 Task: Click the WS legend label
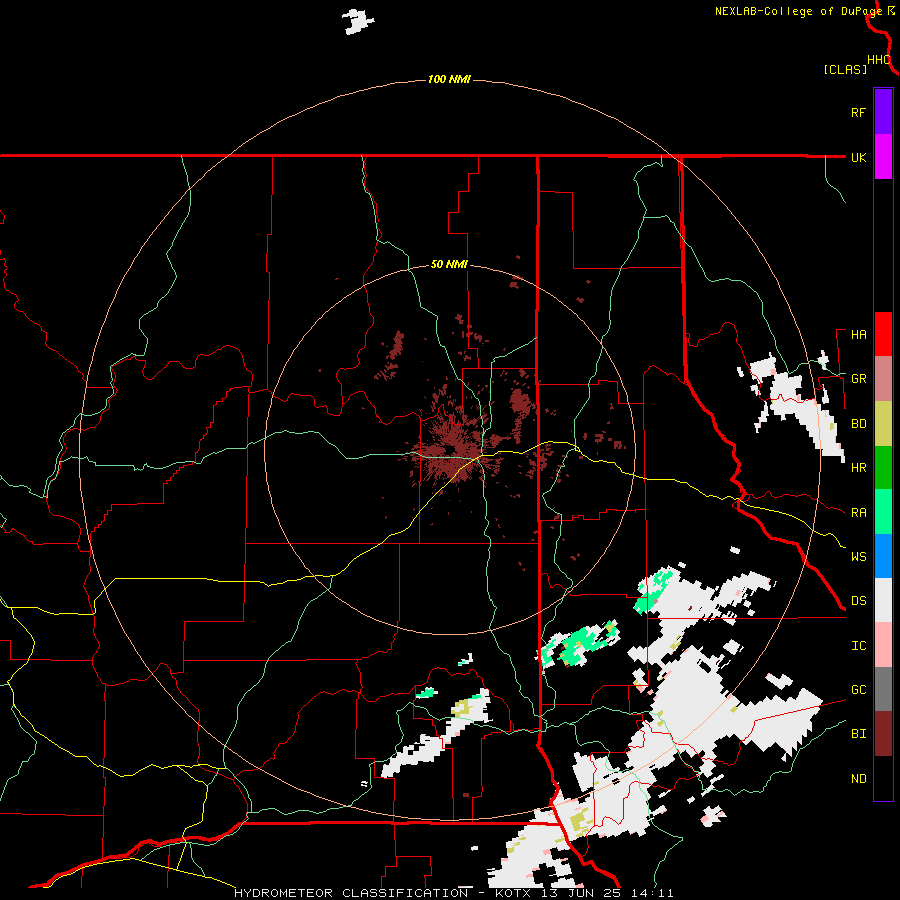pos(858,557)
